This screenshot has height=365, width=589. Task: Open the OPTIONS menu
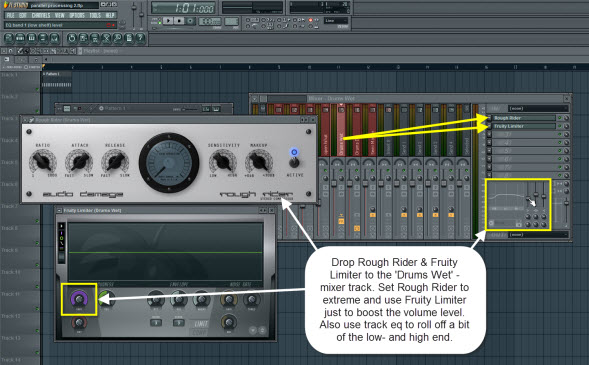point(77,15)
